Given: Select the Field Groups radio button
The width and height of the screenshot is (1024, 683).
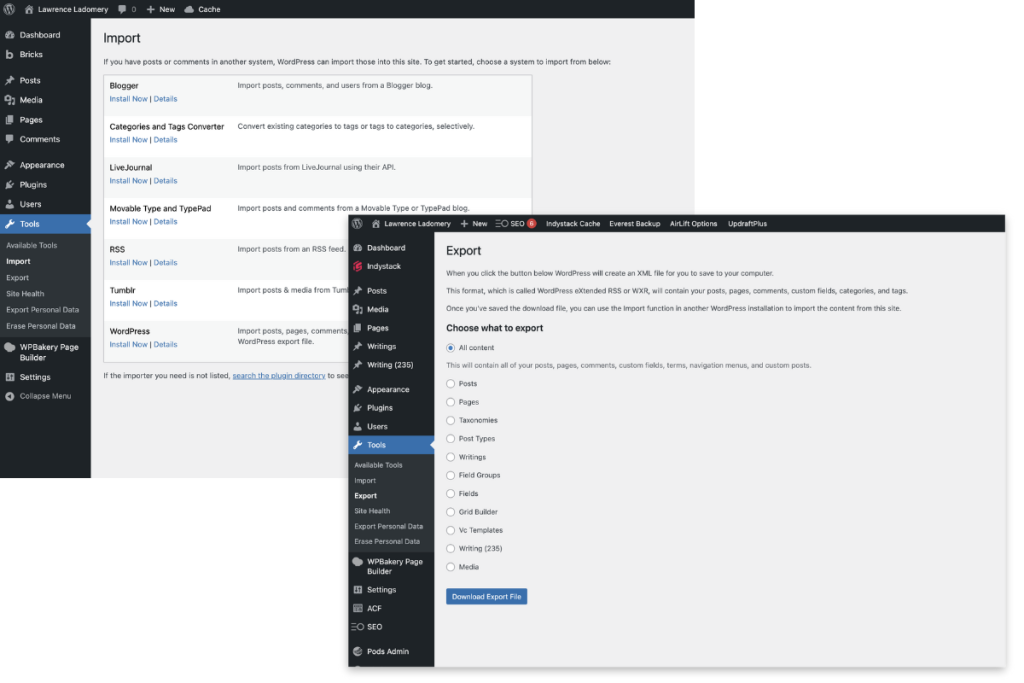Looking at the screenshot, I should click(451, 475).
